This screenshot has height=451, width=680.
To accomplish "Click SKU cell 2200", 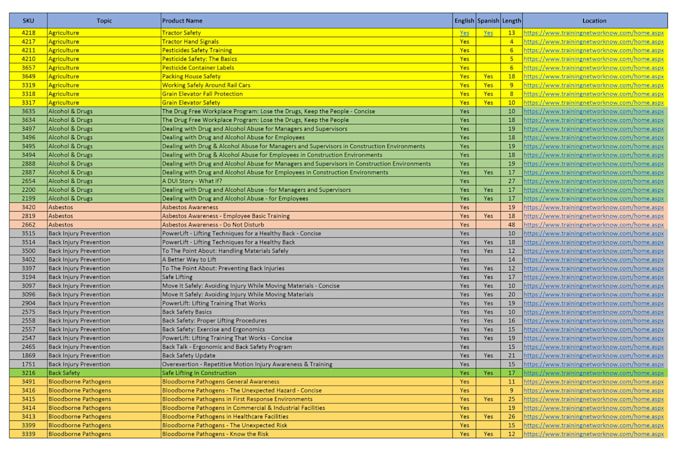I will pos(28,190).
